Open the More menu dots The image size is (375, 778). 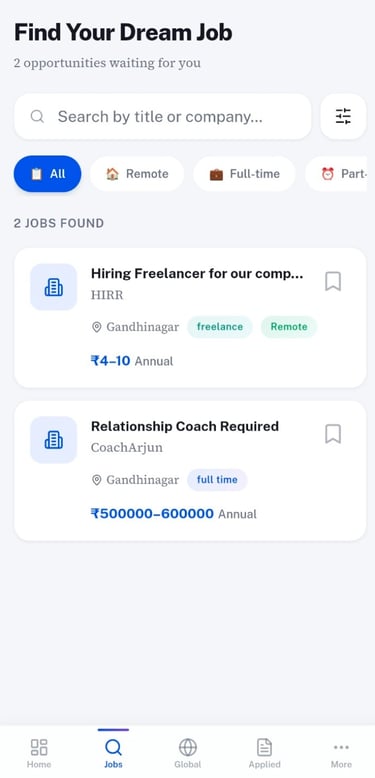click(341, 747)
